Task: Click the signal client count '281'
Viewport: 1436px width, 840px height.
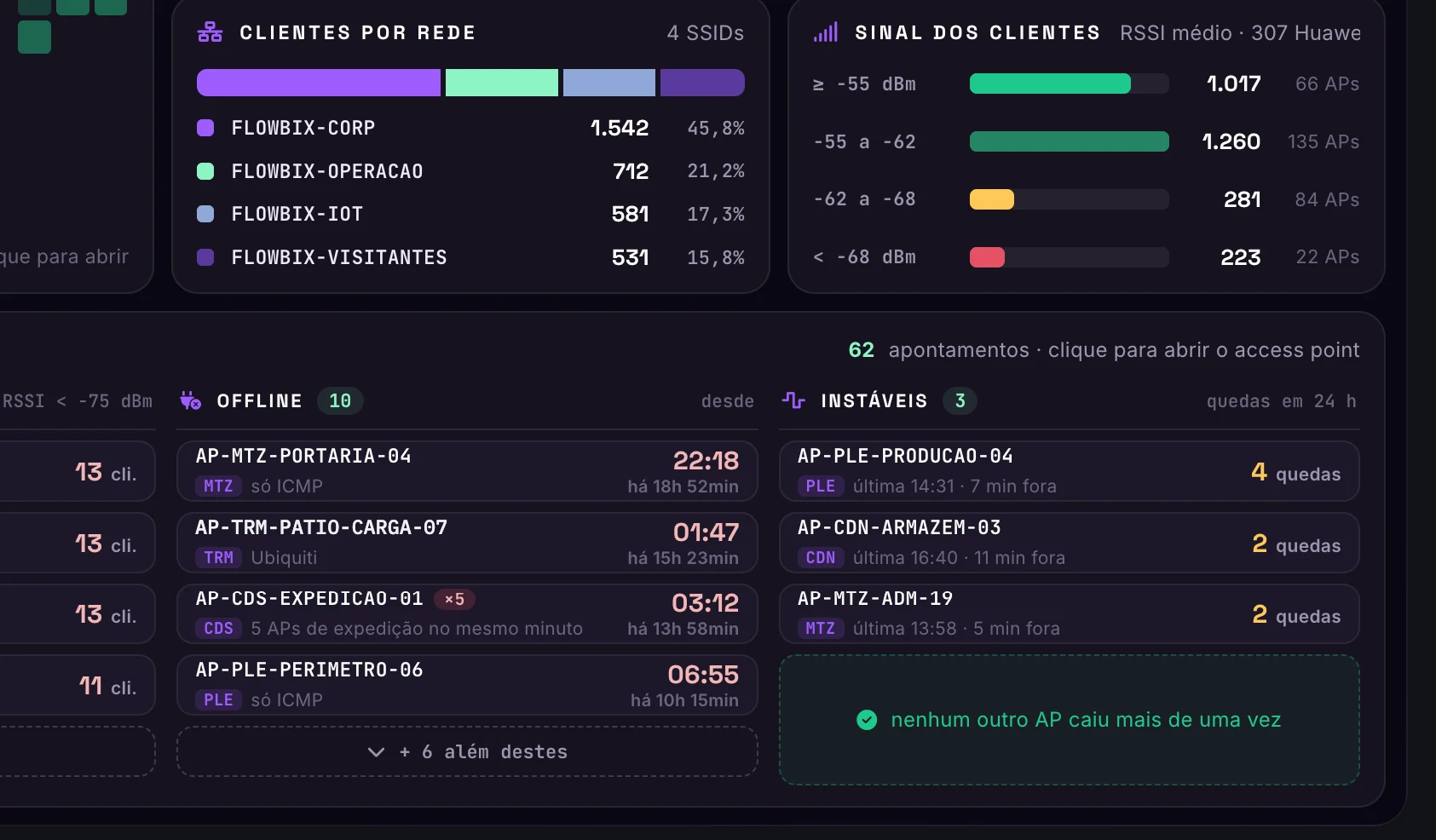Action: (1243, 199)
